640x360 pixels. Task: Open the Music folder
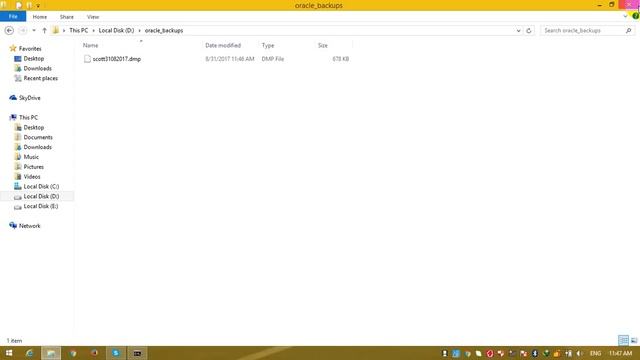(x=31, y=157)
